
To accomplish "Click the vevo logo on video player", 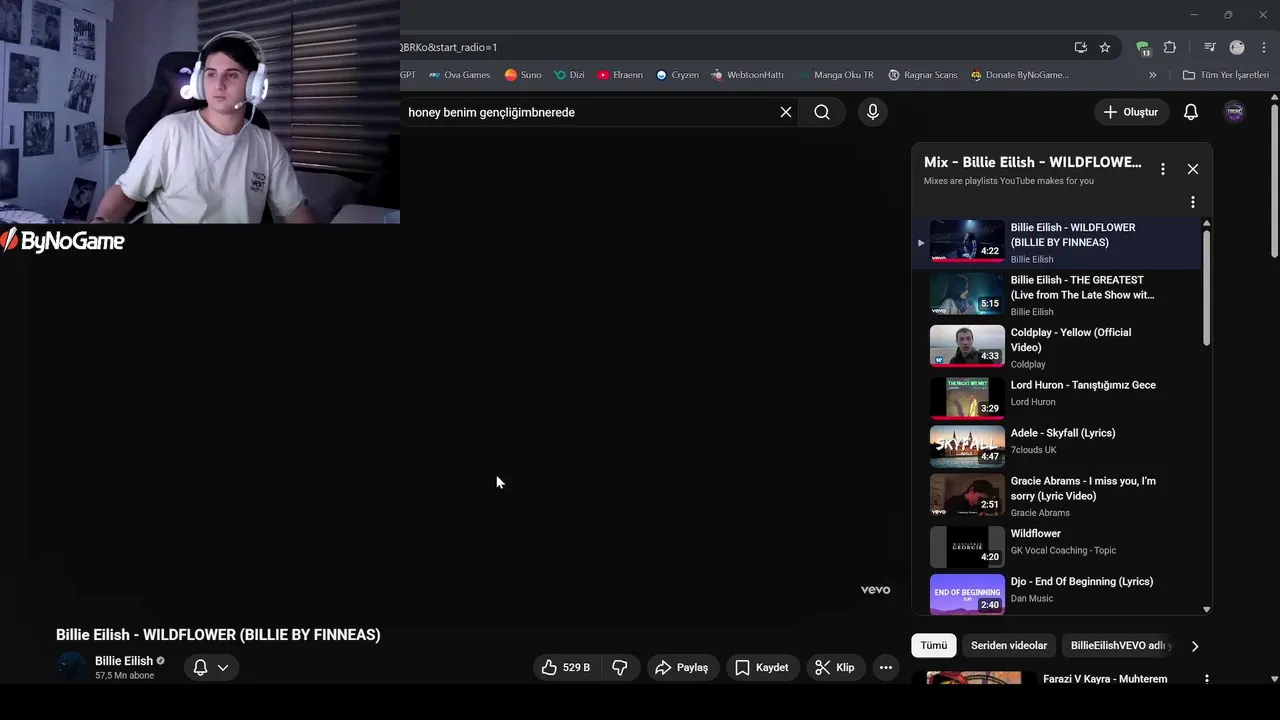I will point(875,590).
